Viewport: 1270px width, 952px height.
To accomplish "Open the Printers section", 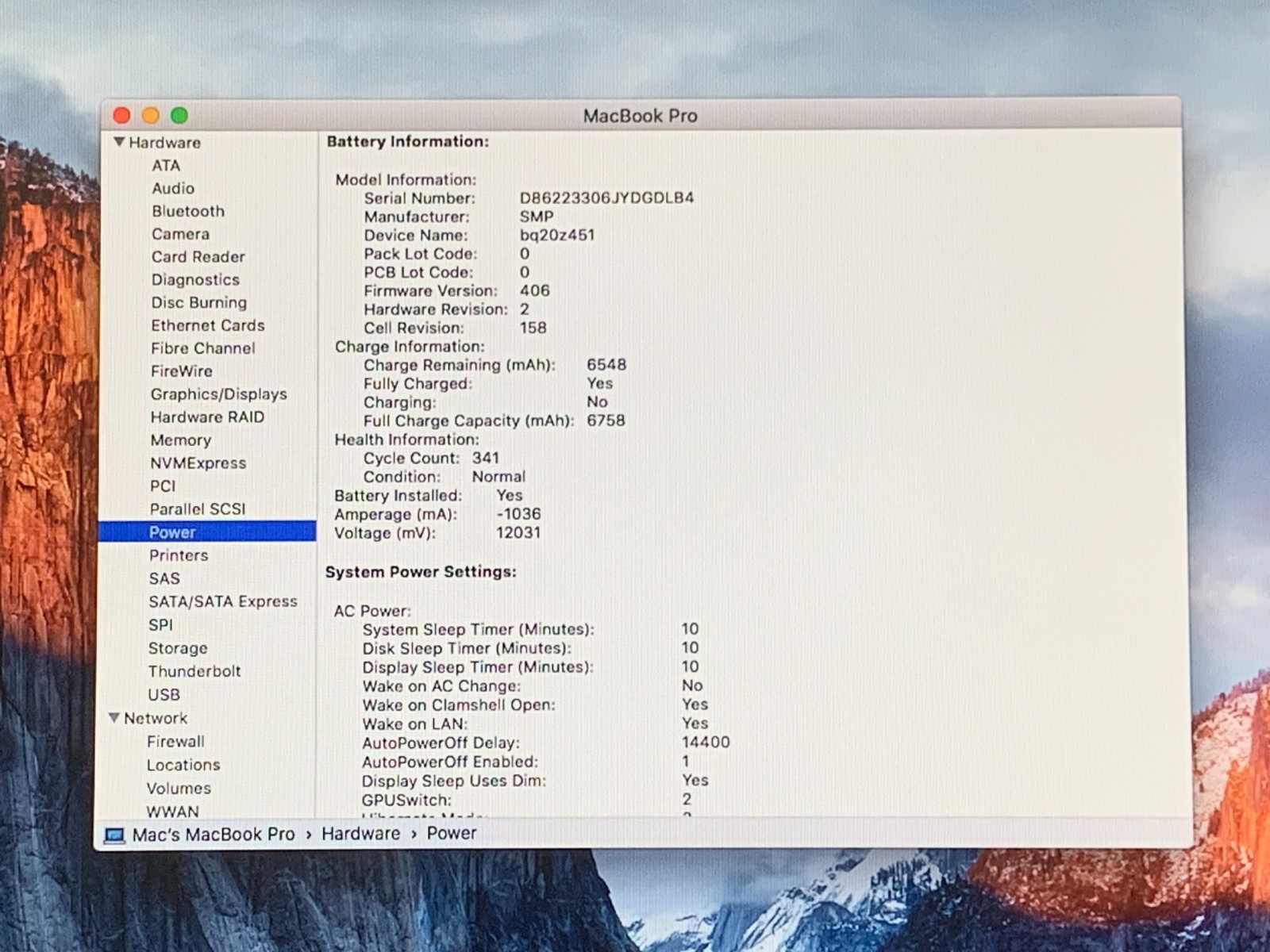I will [x=179, y=555].
